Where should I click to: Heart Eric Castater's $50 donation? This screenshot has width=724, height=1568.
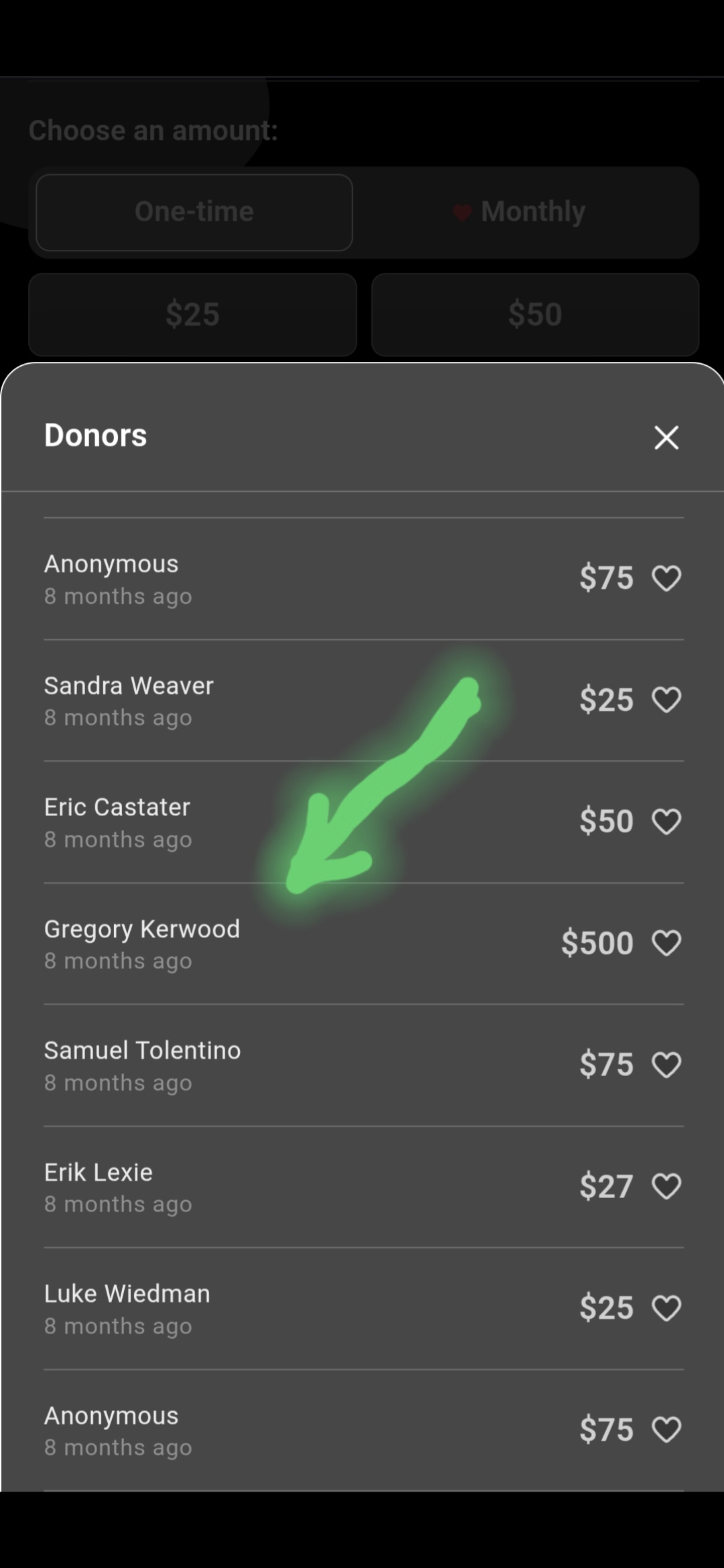[x=666, y=822]
